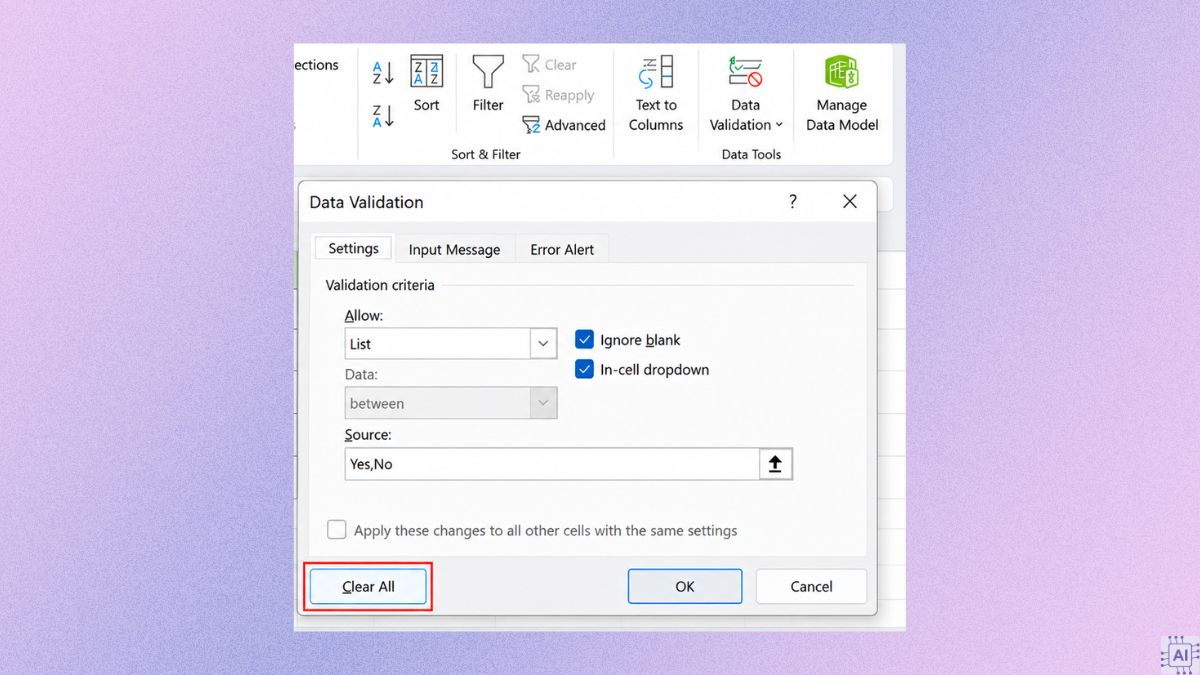Expand the Allow dropdown showing List
1200x675 pixels.
[543, 344]
